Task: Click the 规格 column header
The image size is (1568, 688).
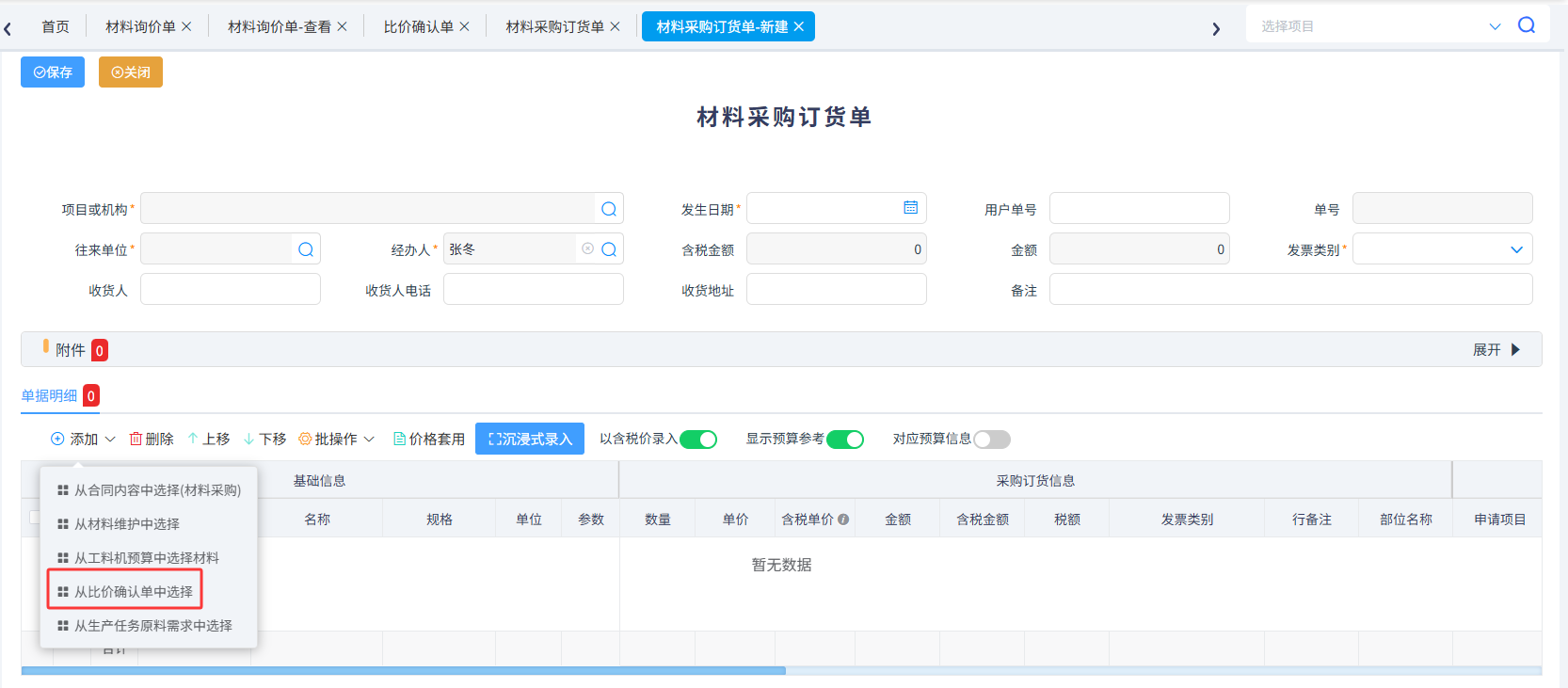Action: coord(440,519)
